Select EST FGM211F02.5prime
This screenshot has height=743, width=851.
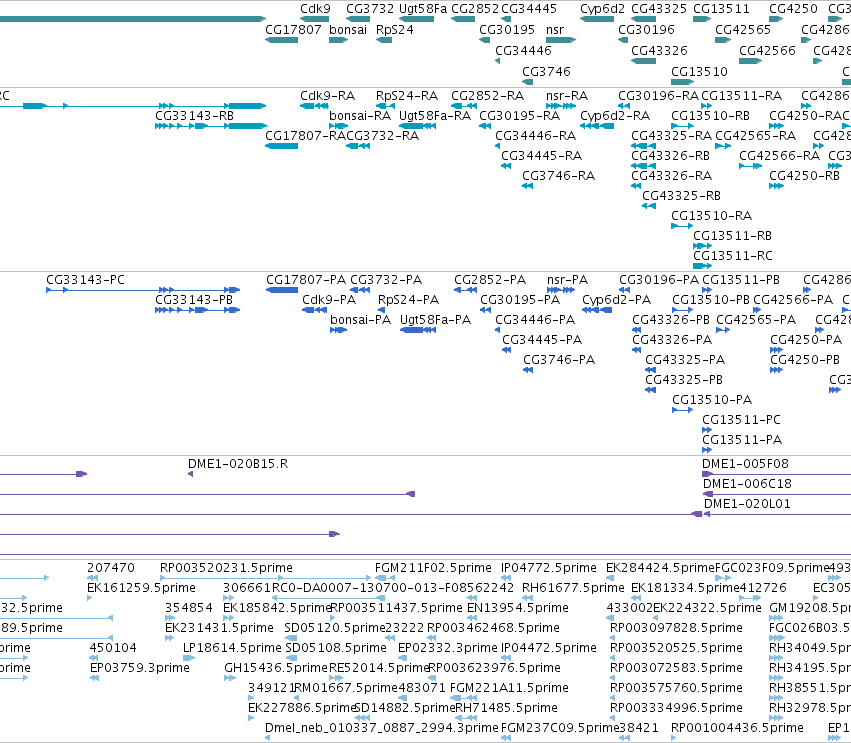click(433, 568)
